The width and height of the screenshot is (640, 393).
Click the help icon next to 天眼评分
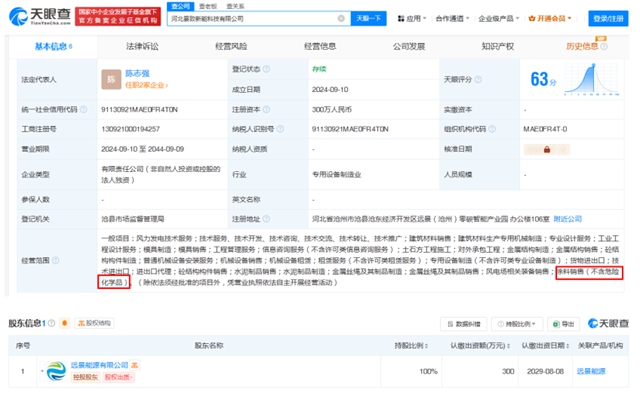[478, 79]
